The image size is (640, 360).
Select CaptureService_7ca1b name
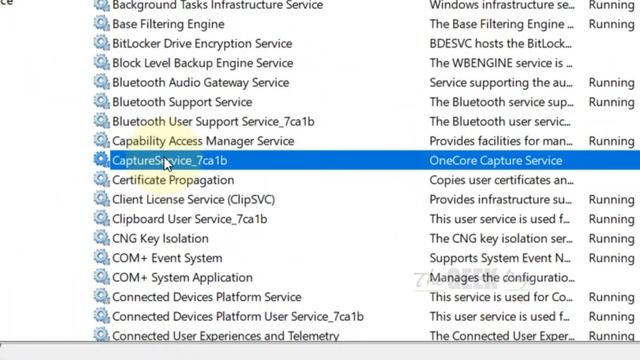coord(169,161)
